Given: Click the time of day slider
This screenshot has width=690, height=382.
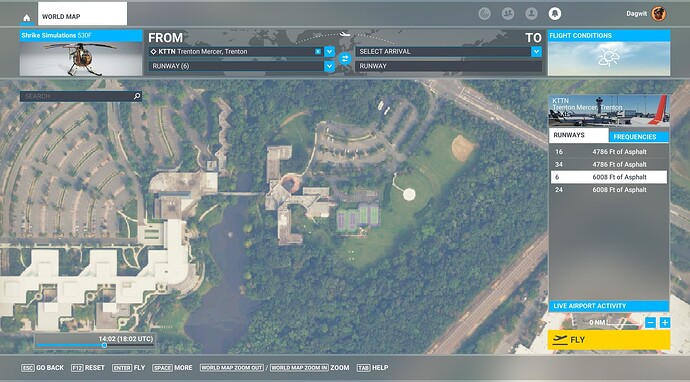Looking at the screenshot, I should pyautogui.click(x=95, y=345).
